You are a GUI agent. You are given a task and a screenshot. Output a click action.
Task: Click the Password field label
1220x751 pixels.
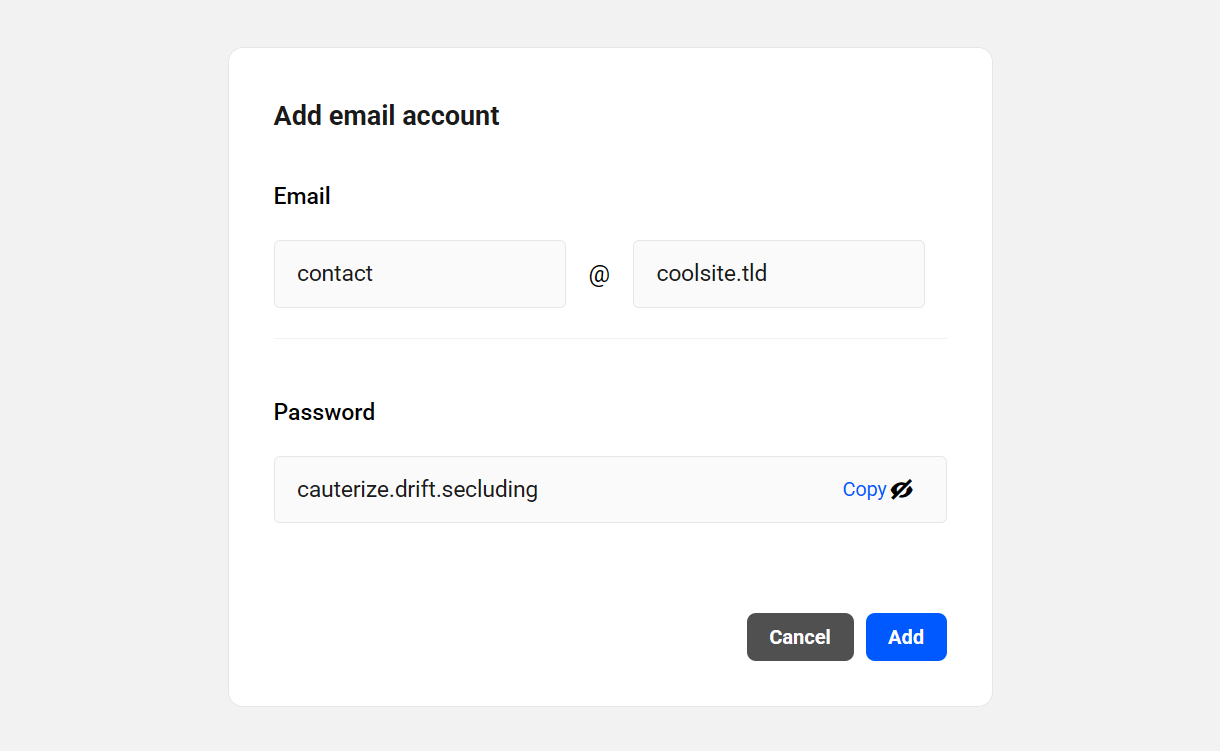(x=324, y=412)
